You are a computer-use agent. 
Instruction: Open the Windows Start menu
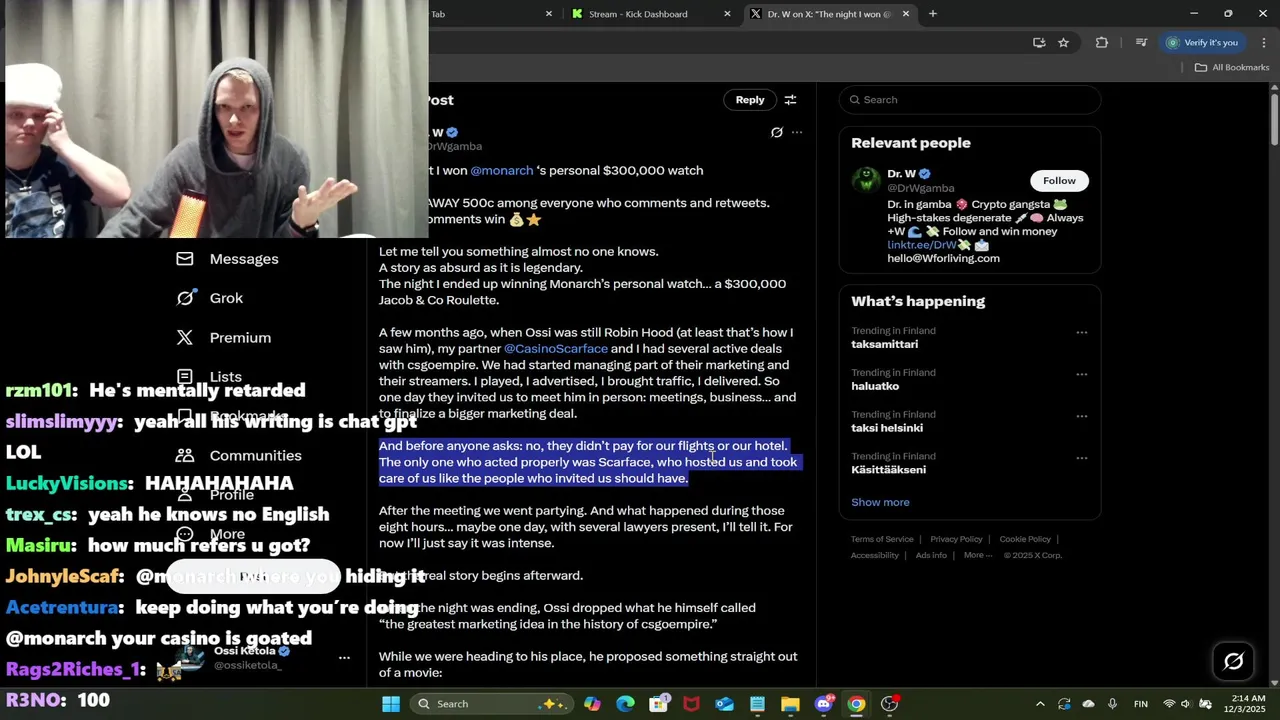pos(391,704)
